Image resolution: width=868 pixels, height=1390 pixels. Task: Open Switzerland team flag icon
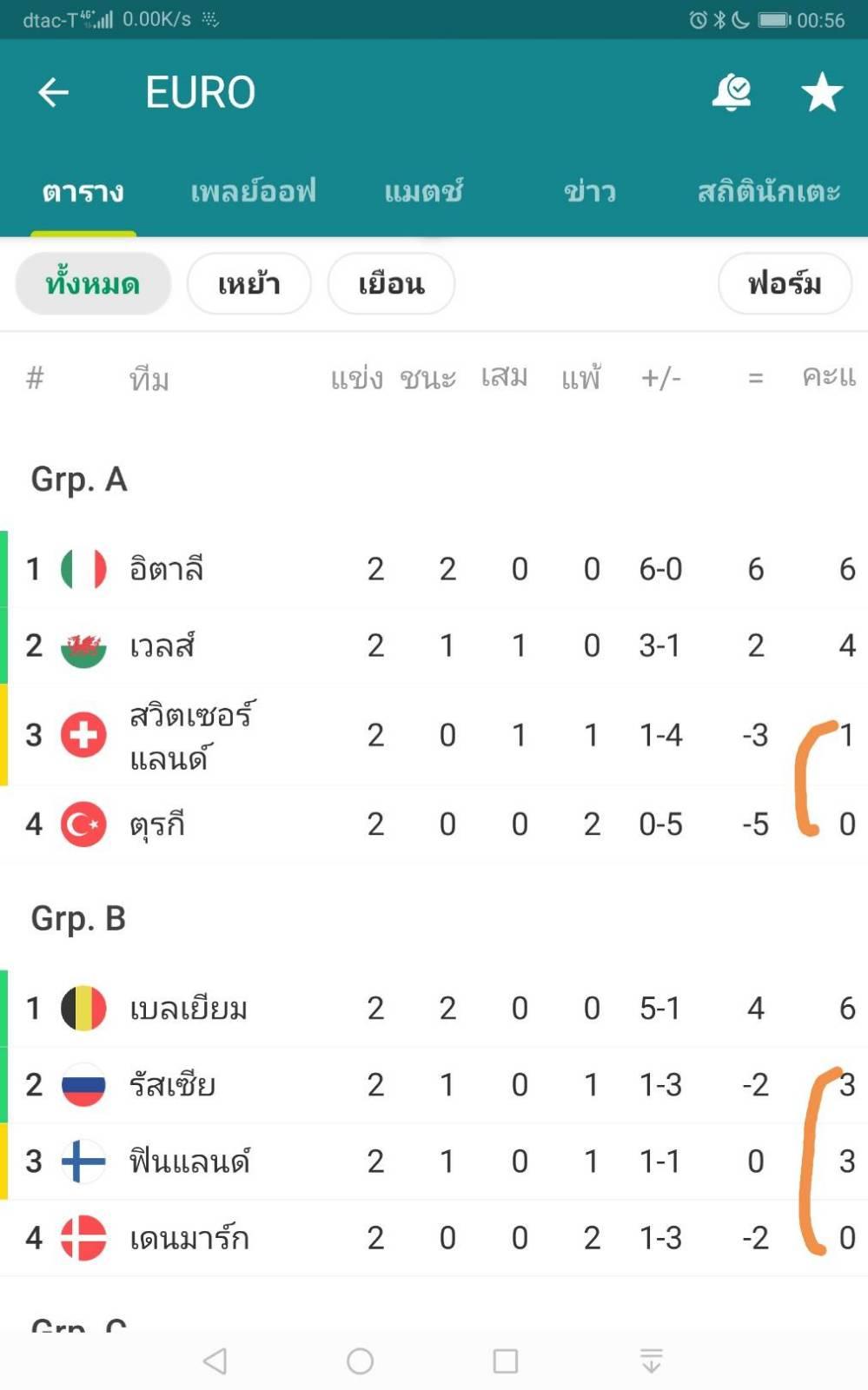pyautogui.click(x=83, y=735)
